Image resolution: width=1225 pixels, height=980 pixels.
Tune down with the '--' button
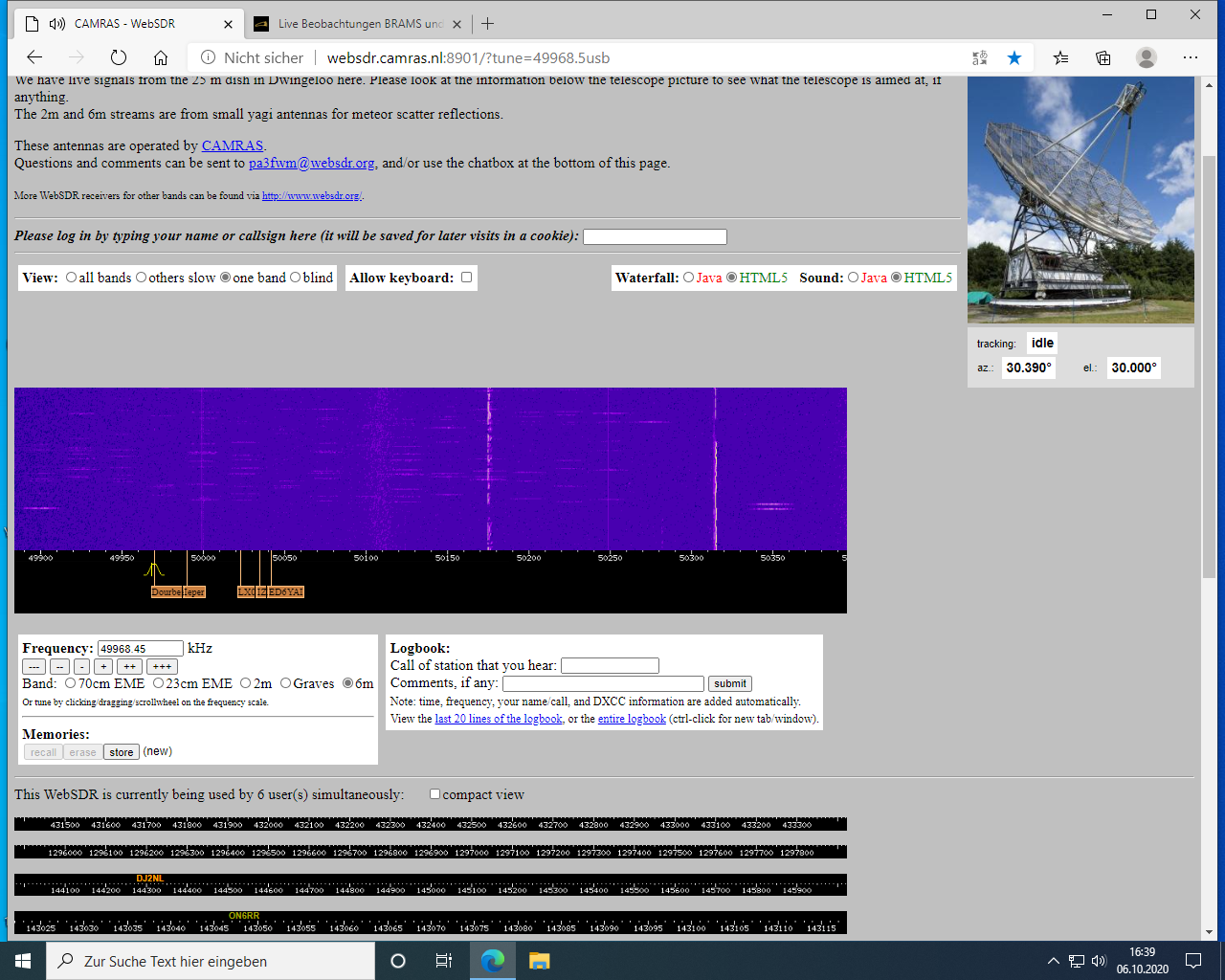point(59,667)
